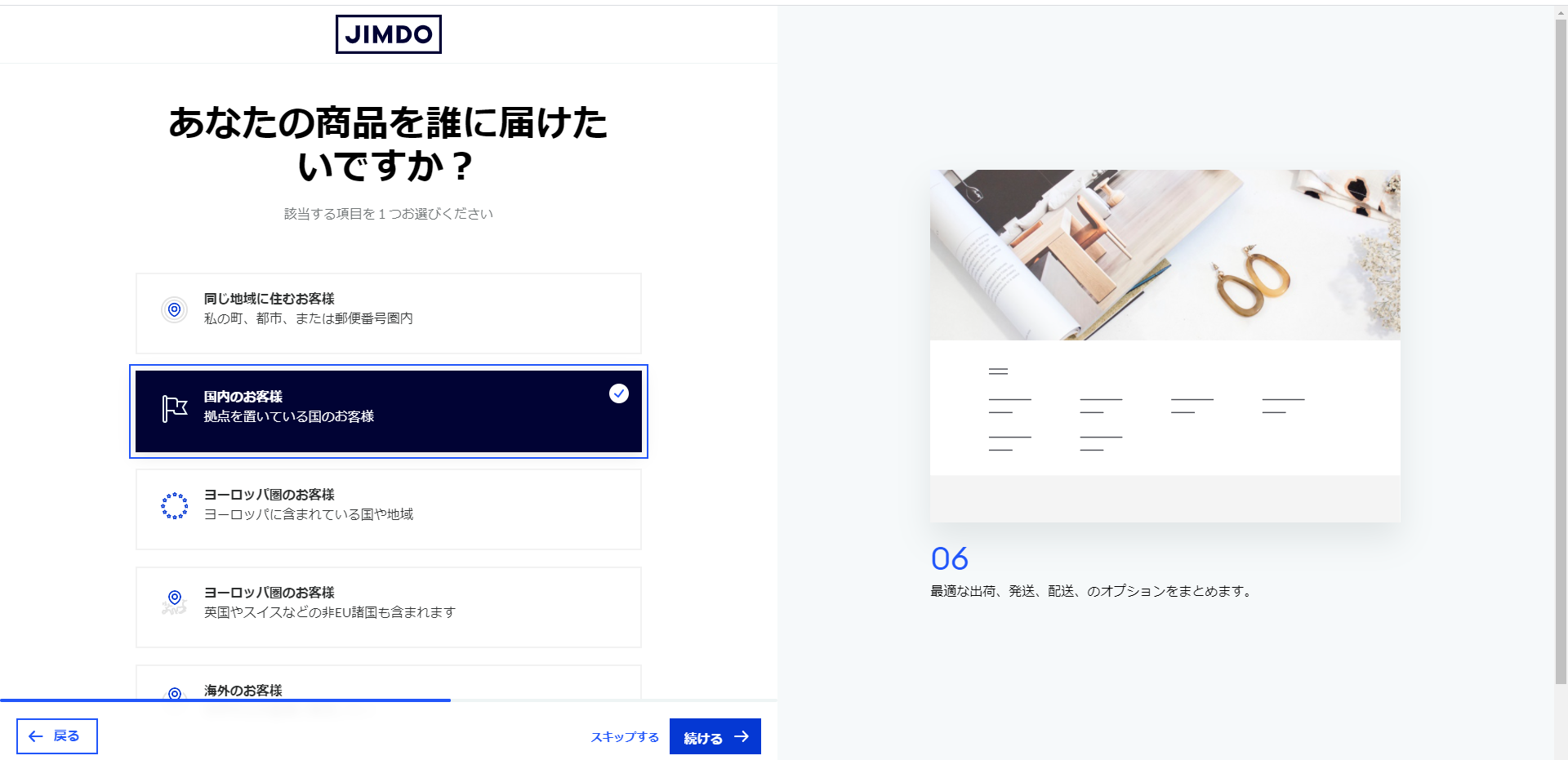
Task: Select ヨーロッパに含まれている国や地域 option
Action: click(x=389, y=509)
